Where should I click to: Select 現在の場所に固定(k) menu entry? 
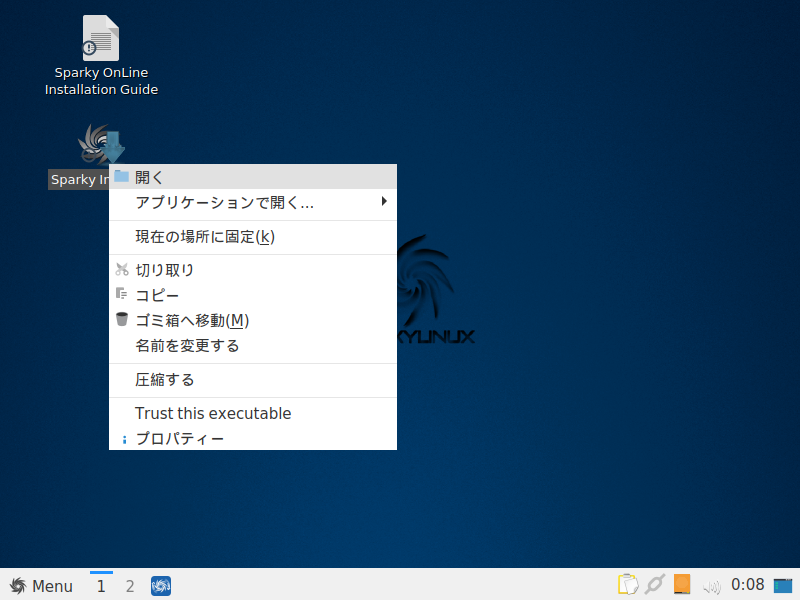[253, 237]
